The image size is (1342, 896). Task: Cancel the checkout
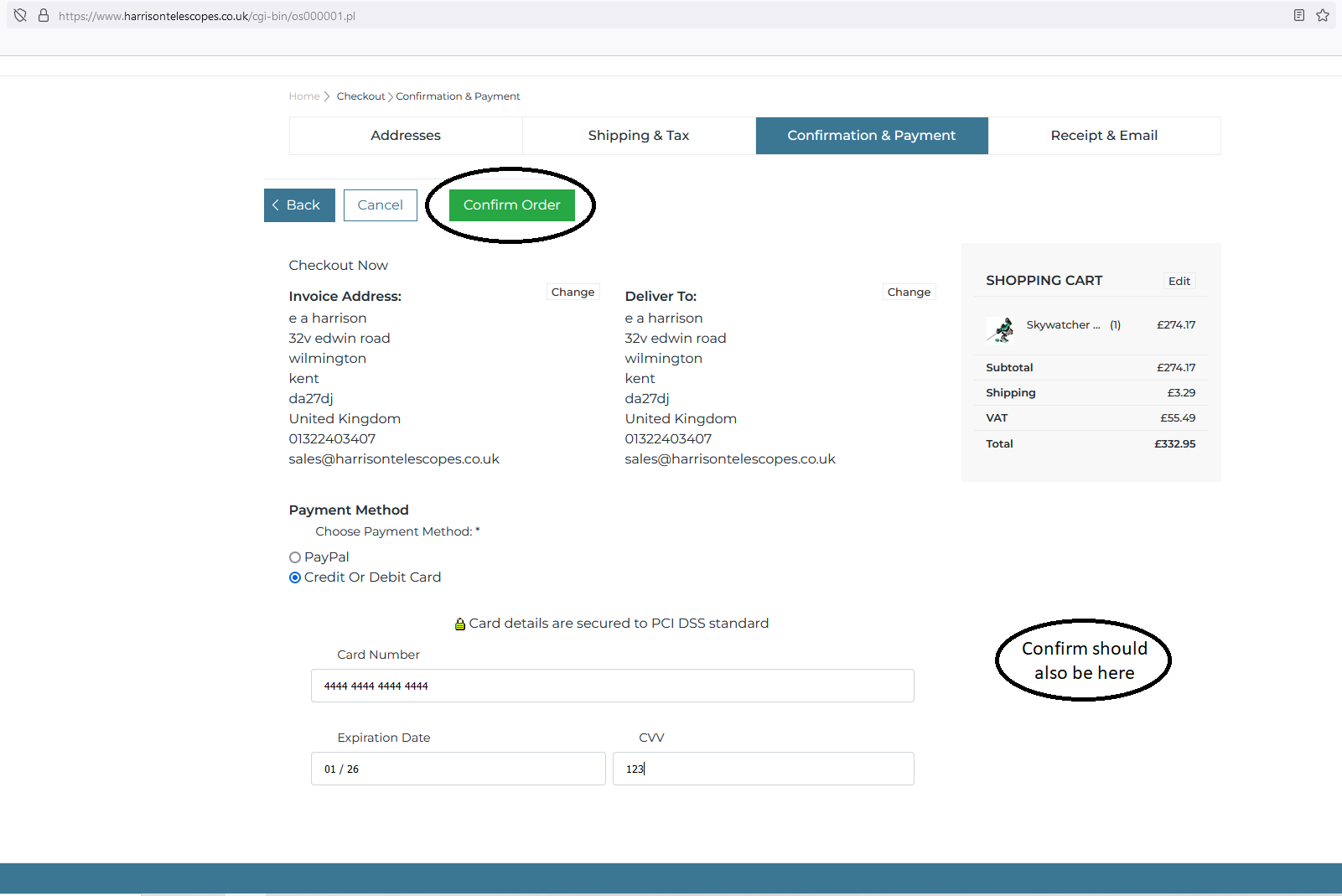tap(380, 205)
